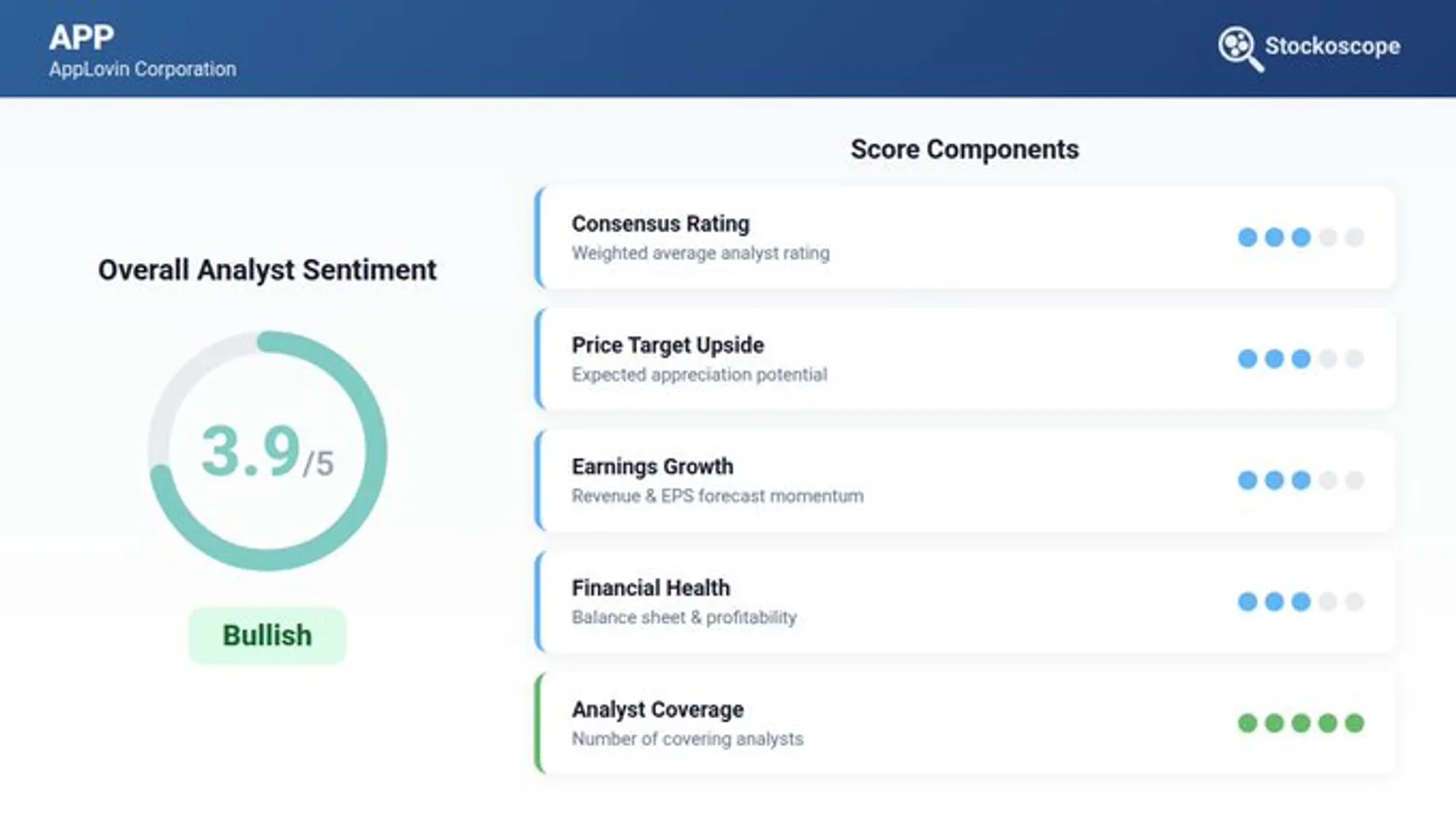The width and height of the screenshot is (1456, 820).
Task: Click the Financial Health dot rating
Action: pyautogui.click(x=1301, y=602)
